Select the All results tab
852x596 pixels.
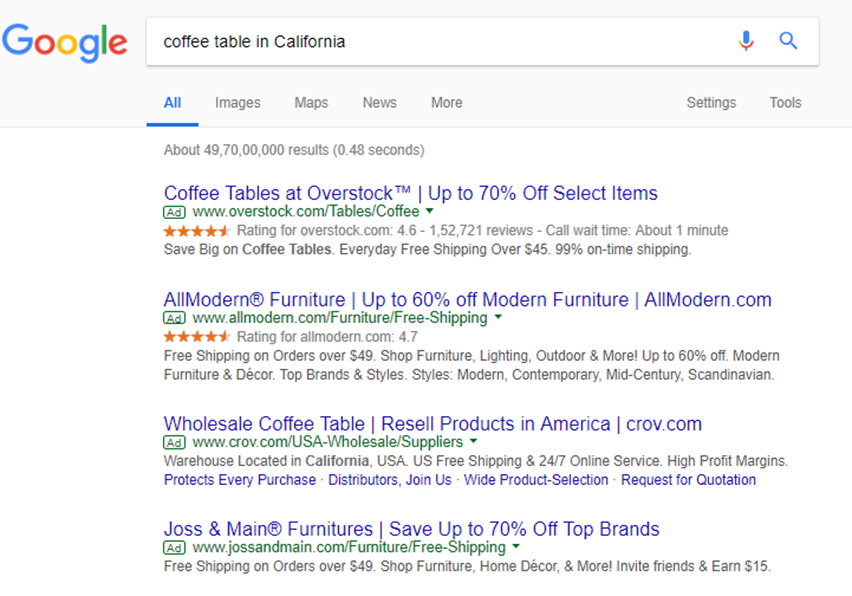tap(172, 103)
